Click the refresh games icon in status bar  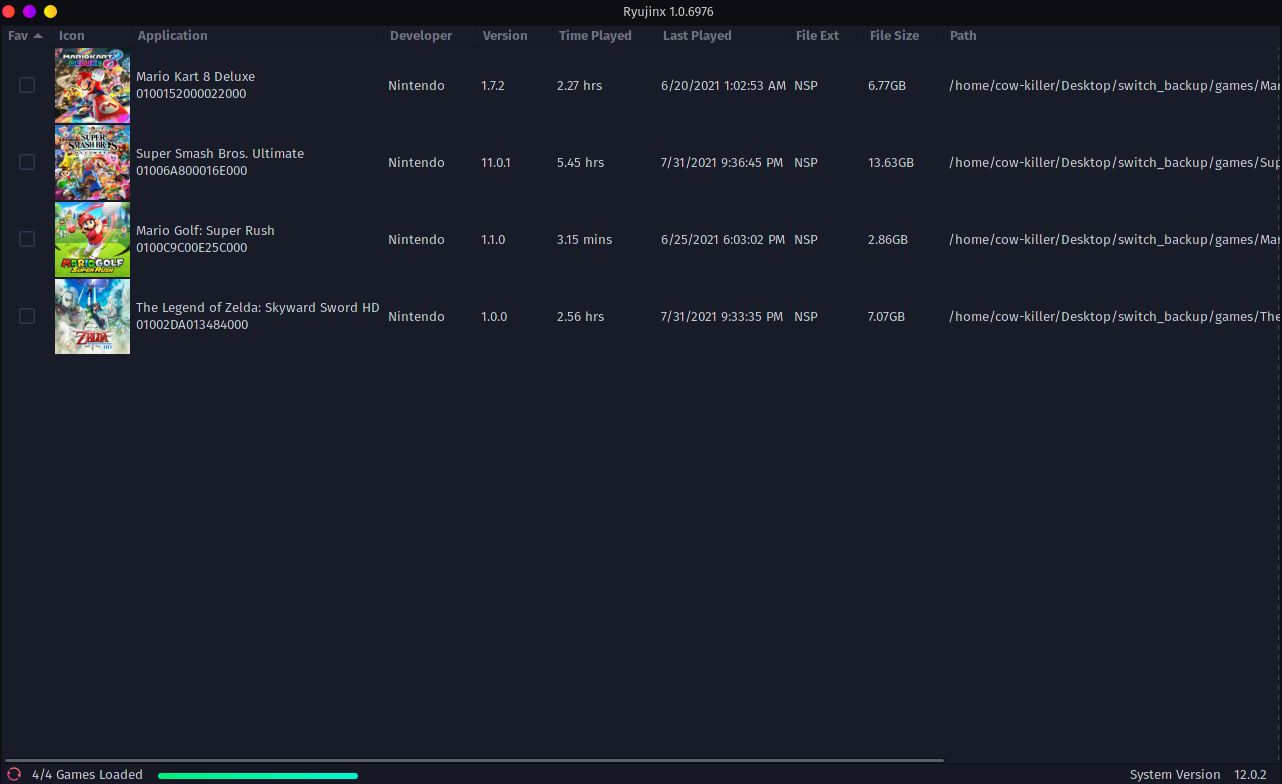pos(14,774)
